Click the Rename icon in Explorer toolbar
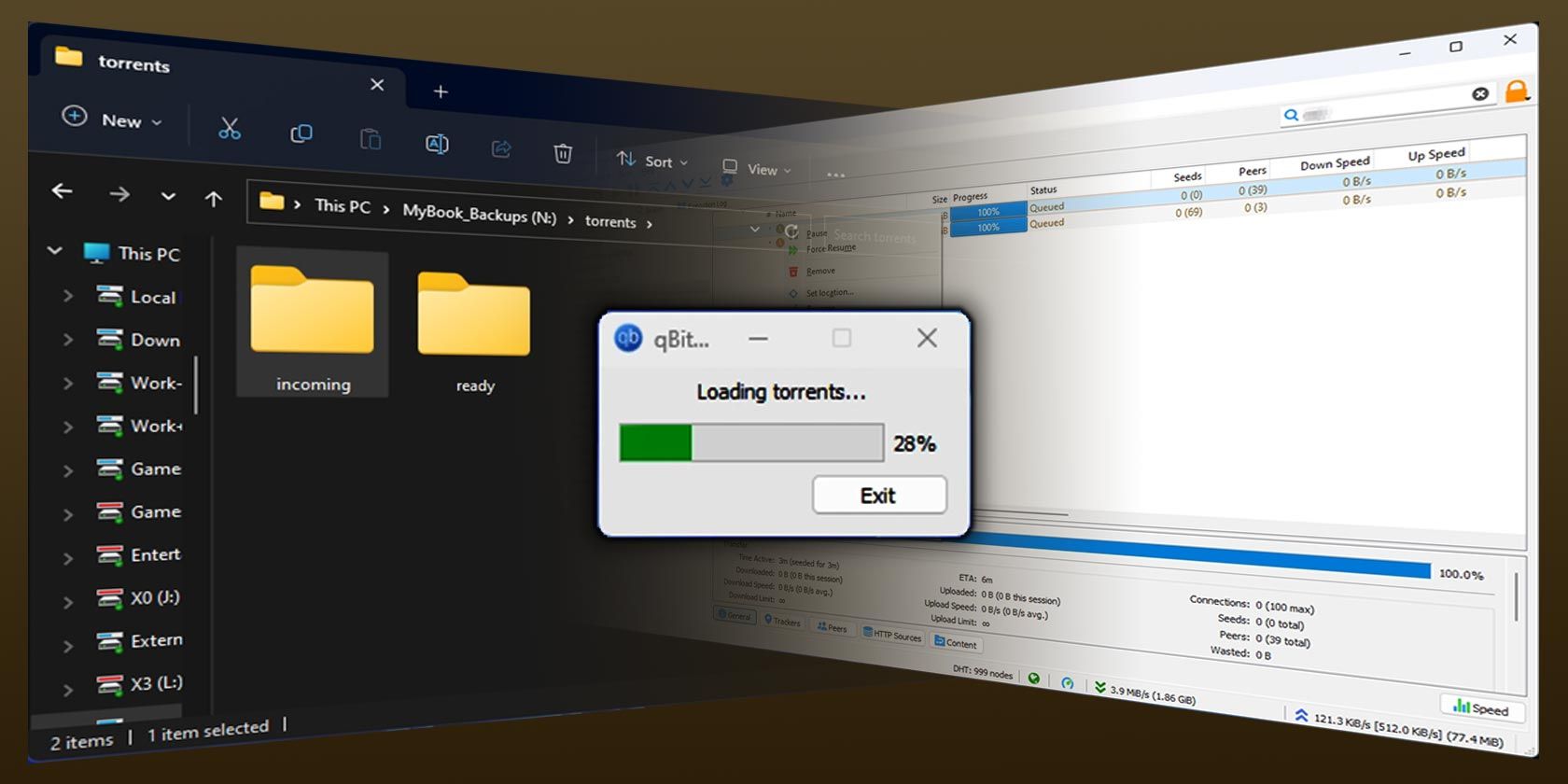Image resolution: width=1568 pixels, height=784 pixels. tap(437, 144)
